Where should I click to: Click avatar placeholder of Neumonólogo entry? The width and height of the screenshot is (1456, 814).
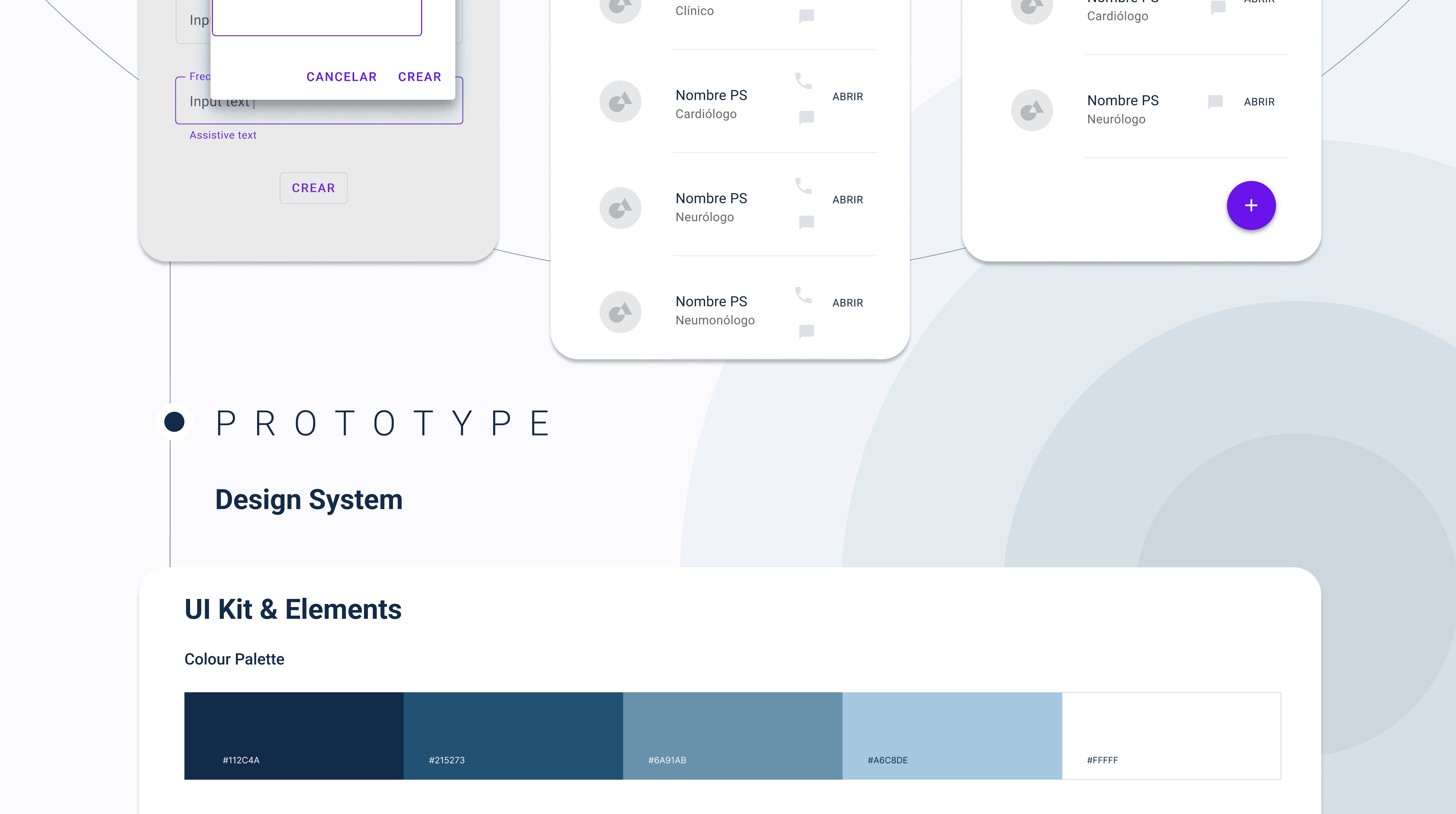(x=620, y=311)
